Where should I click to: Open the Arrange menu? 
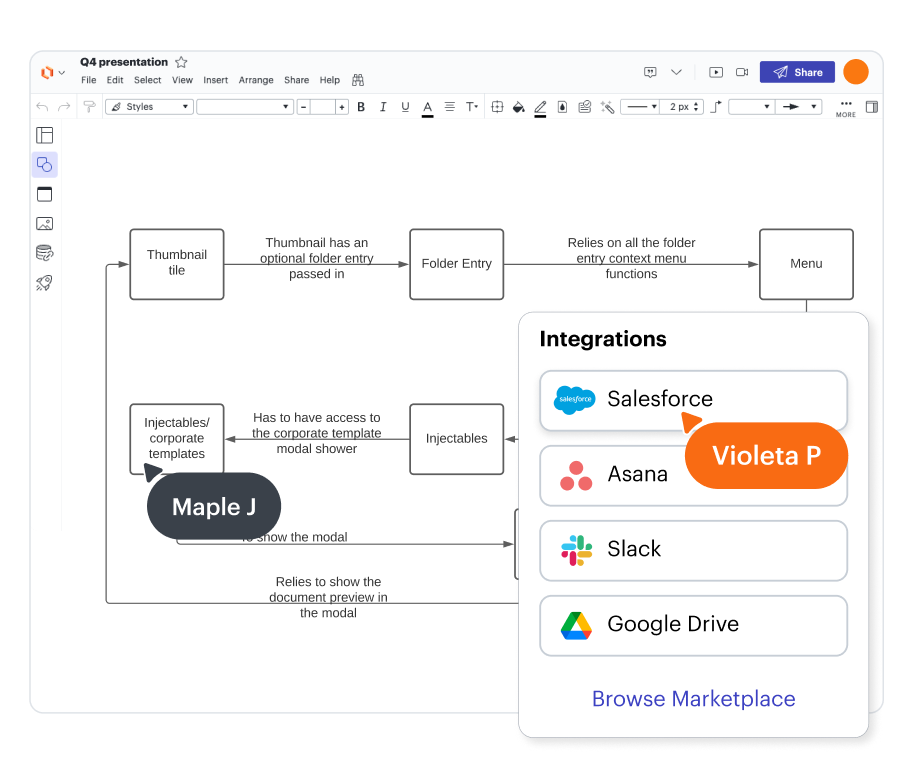pos(256,80)
